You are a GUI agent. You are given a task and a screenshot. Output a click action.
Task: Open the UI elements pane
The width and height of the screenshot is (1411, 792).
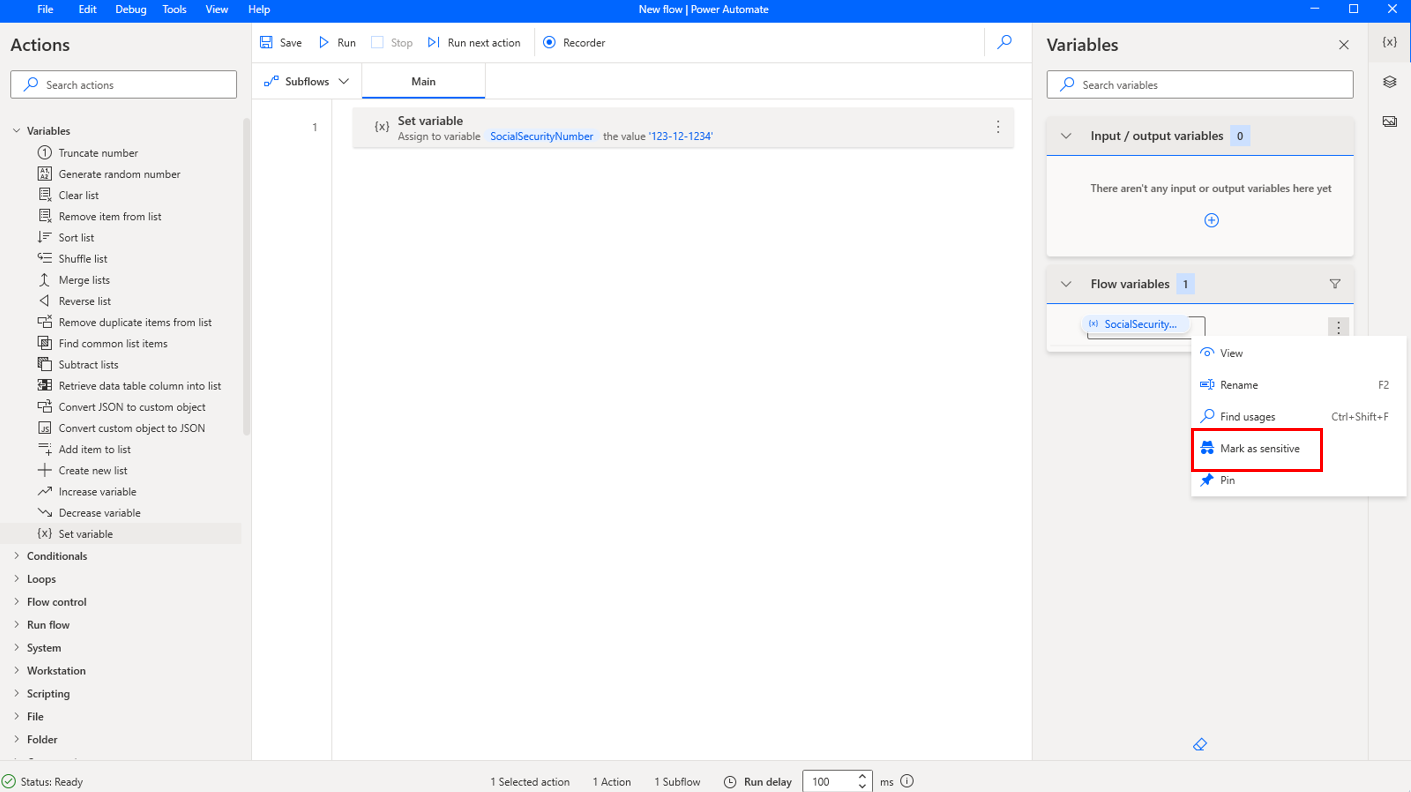point(1389,81)
